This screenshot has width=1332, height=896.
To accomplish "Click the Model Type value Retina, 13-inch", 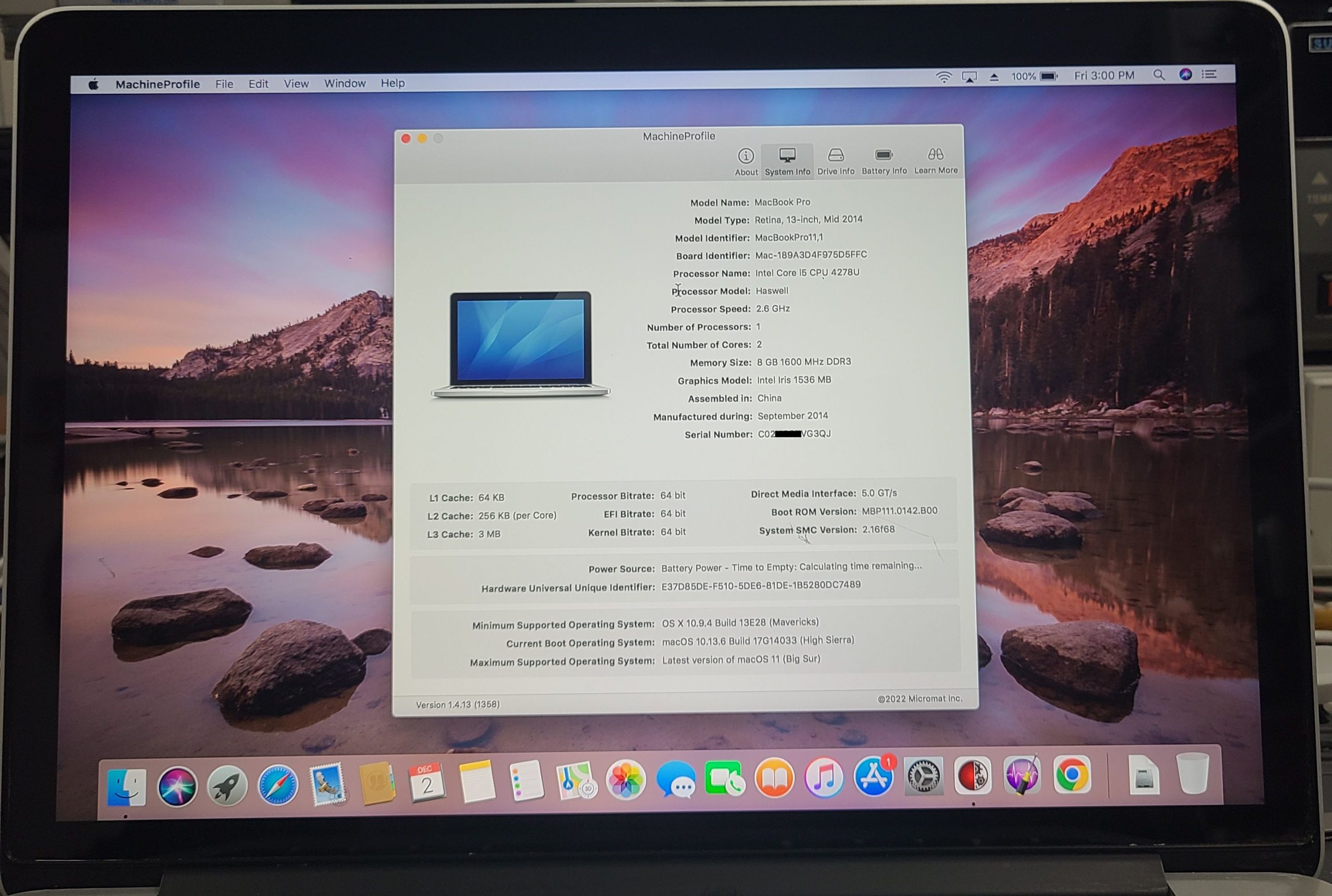I will 809,219.
